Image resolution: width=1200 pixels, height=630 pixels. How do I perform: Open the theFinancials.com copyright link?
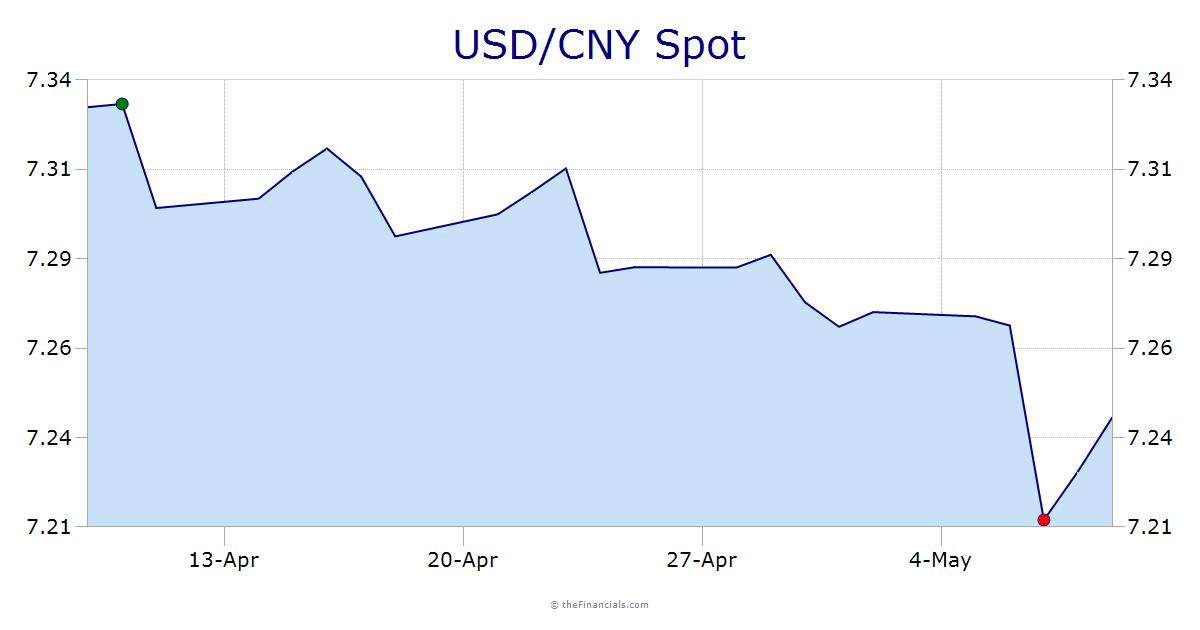(599, 604)
